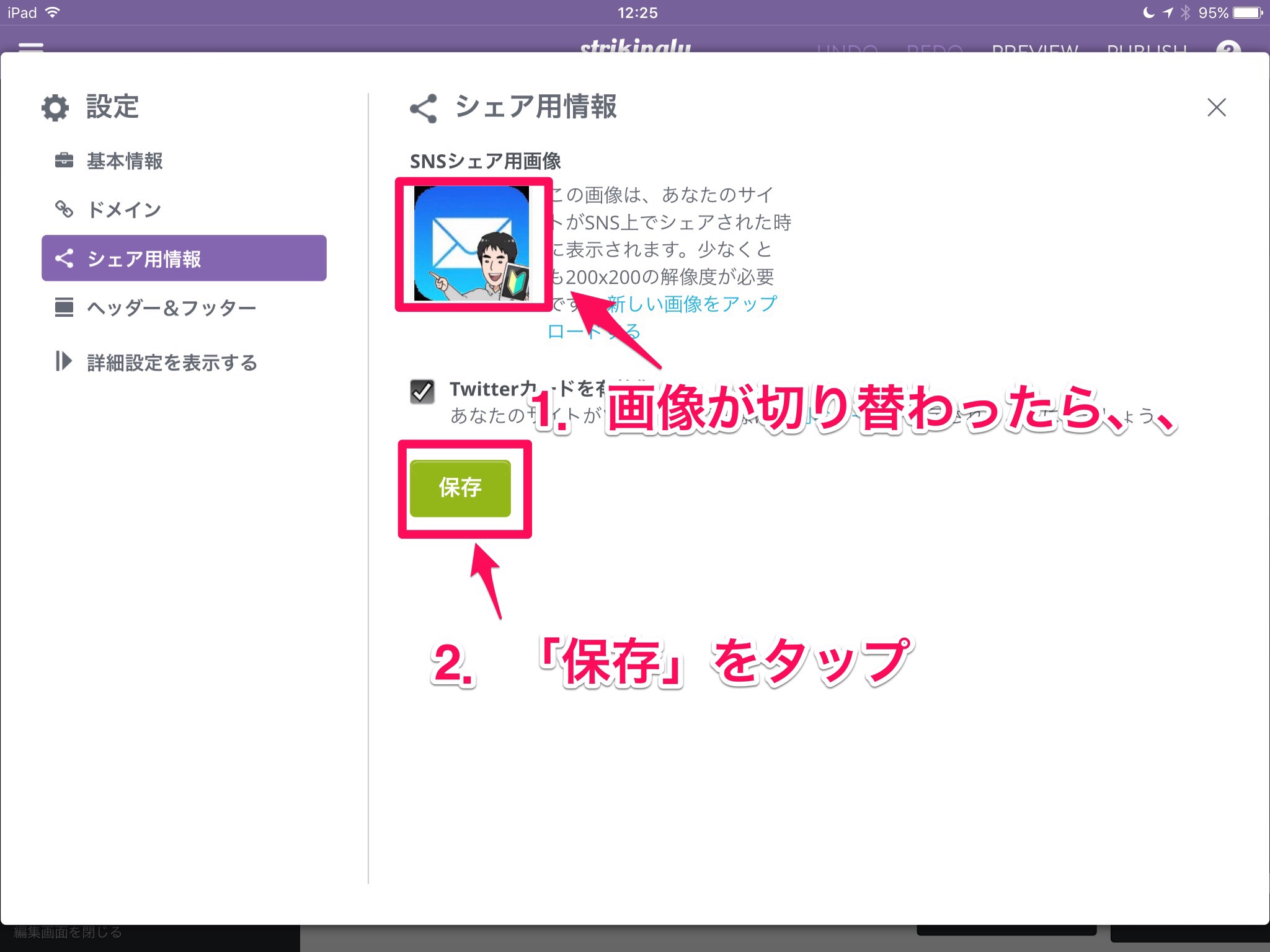1270x952 pixels.
Task: Click the share icon in the selected sidebar item
Action: [64, 258]
